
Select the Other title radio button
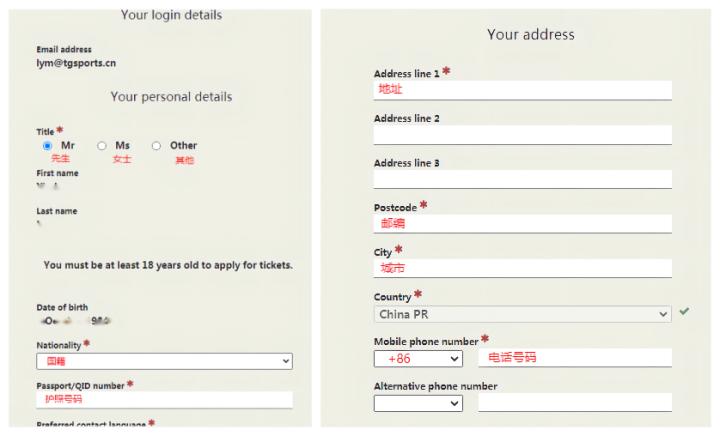coord(156,146)
